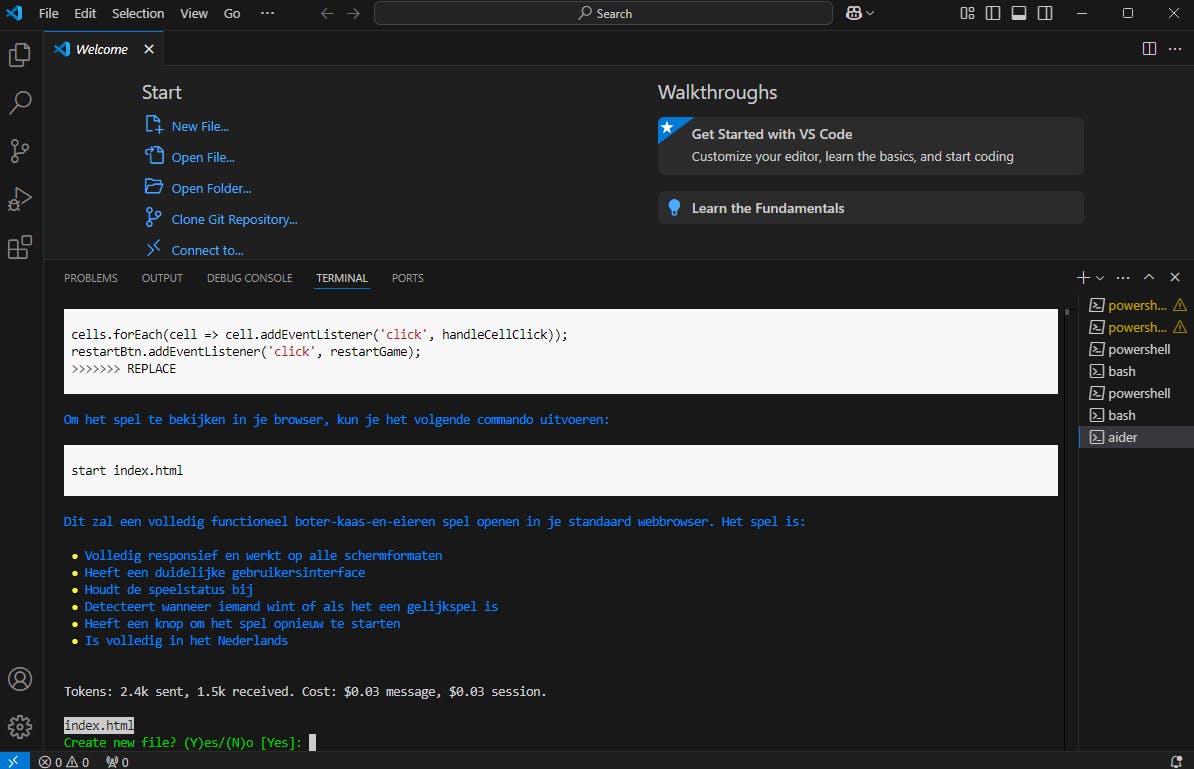Open the Run and Debug view
The width and height of the screenshot is (1194, 769).
[x=20, y=198]
